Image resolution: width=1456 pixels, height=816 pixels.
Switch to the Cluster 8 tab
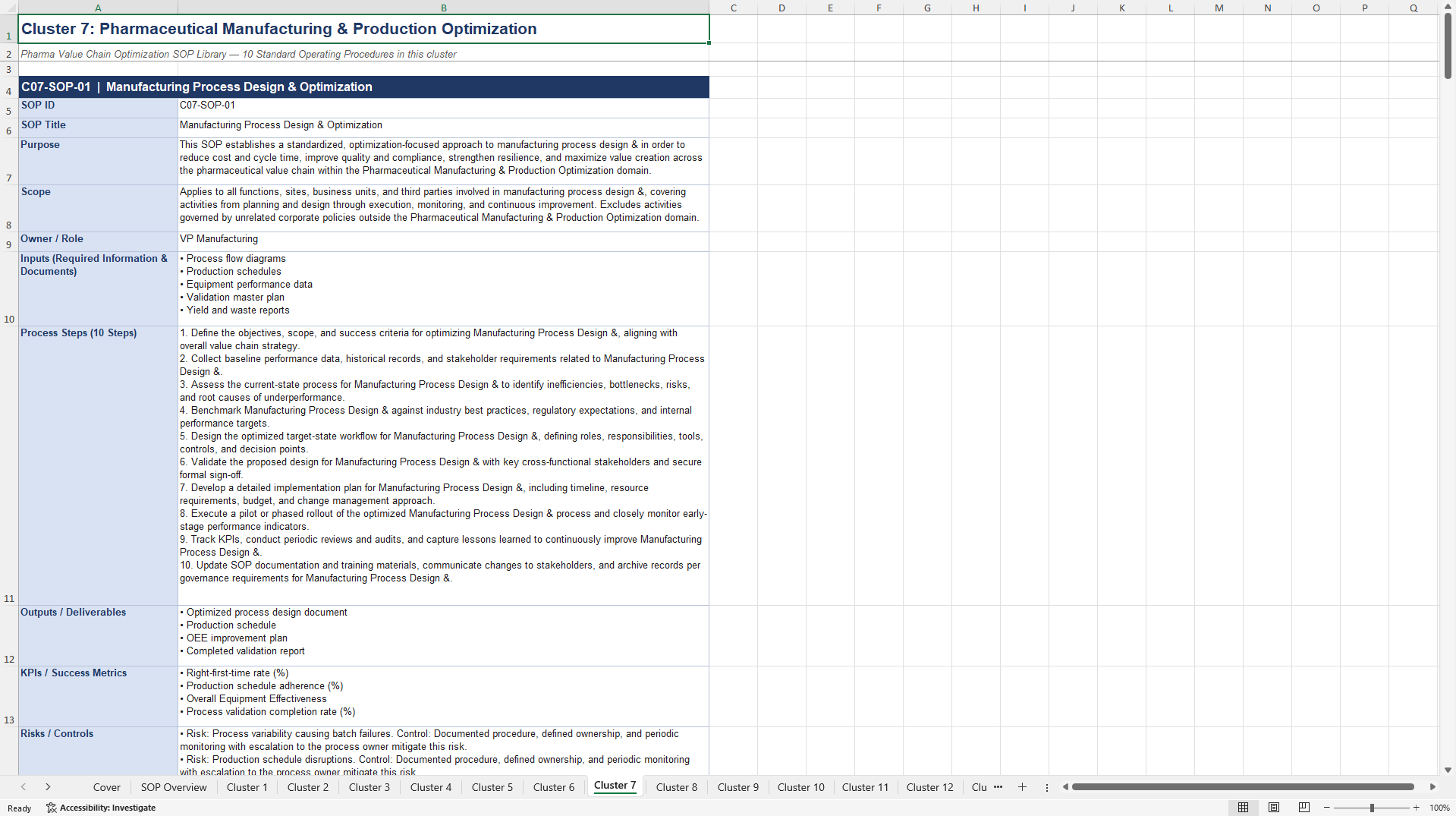(x=677, y=787)
